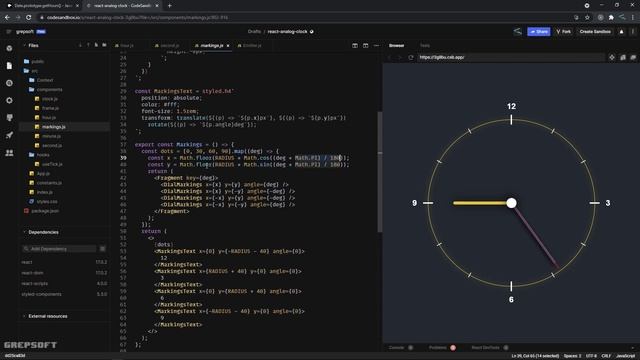Select the Browser preview tab
The width and height of the screenshot is (640, 360).
coord(396,46)
